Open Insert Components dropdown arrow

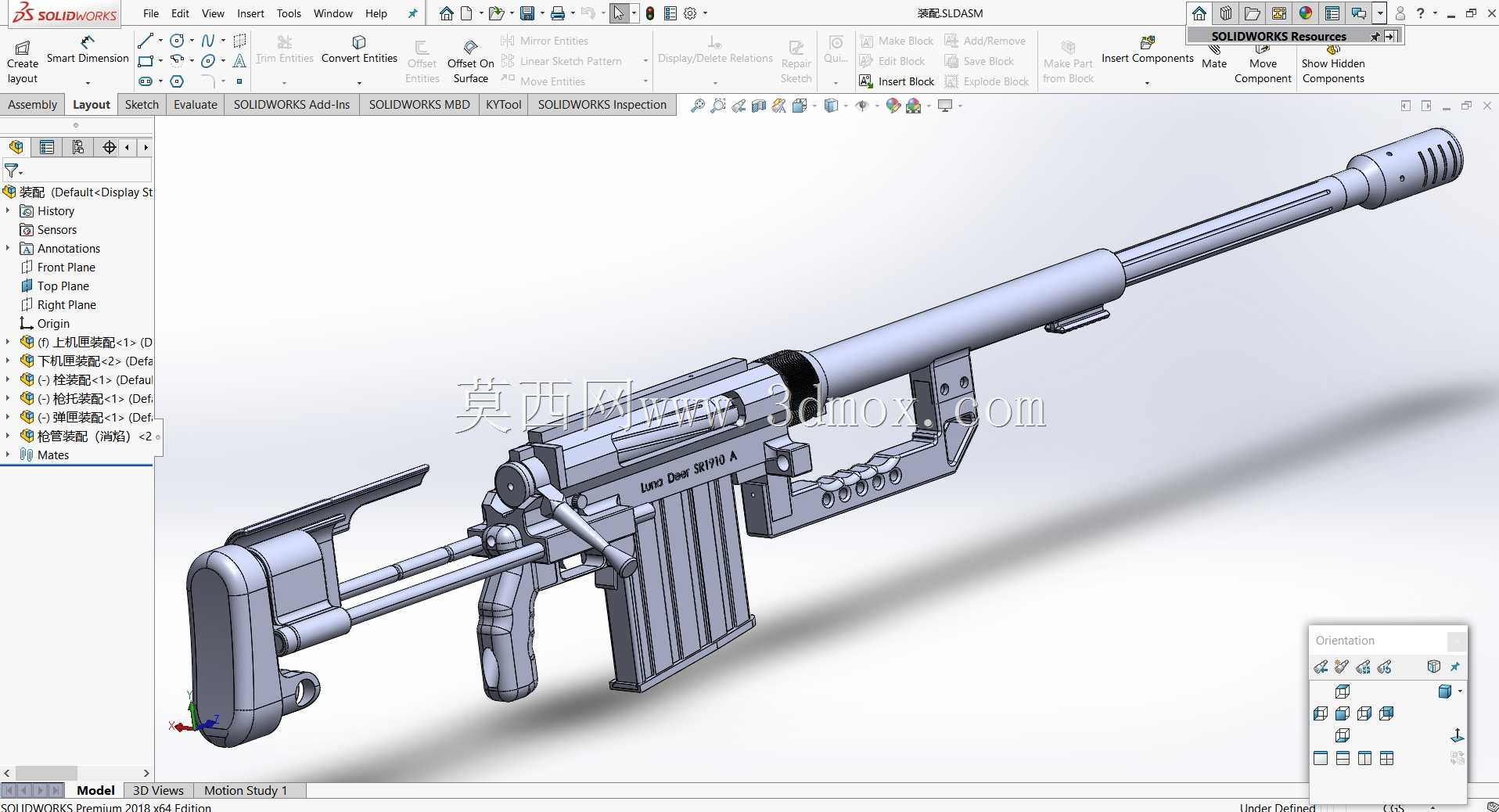click(x=1147, y=82)
